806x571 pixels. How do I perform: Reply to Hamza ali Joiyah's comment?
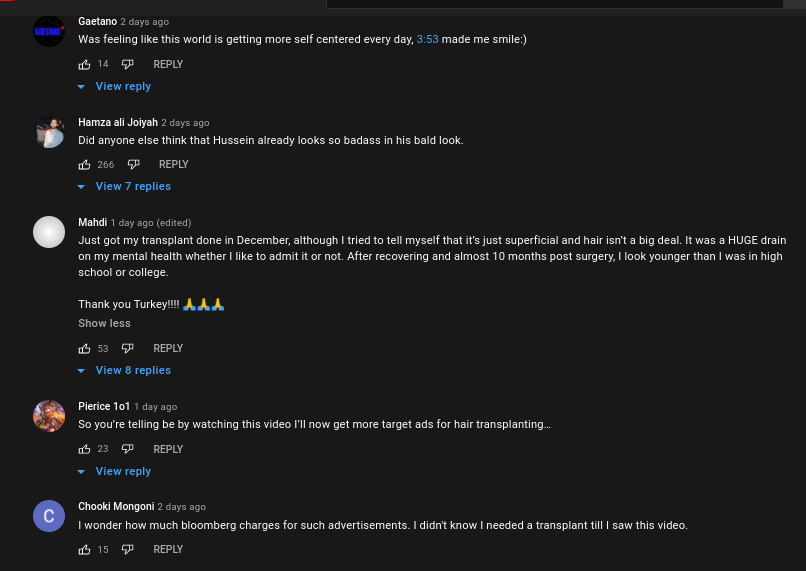(174, 164)
